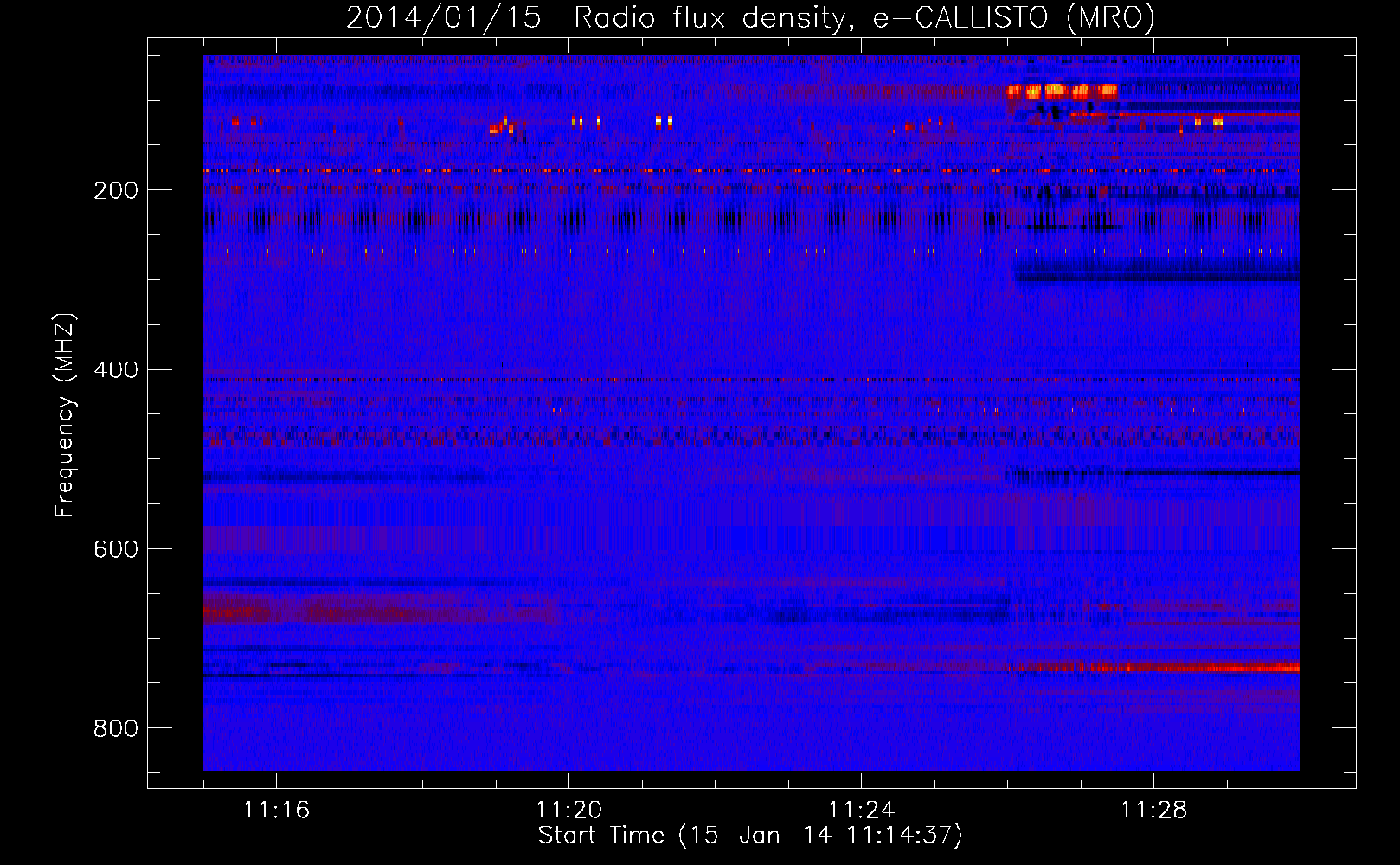Click the 11:16 time tick label
Screen dimensions: 1400x865
[x=276, y=811]
